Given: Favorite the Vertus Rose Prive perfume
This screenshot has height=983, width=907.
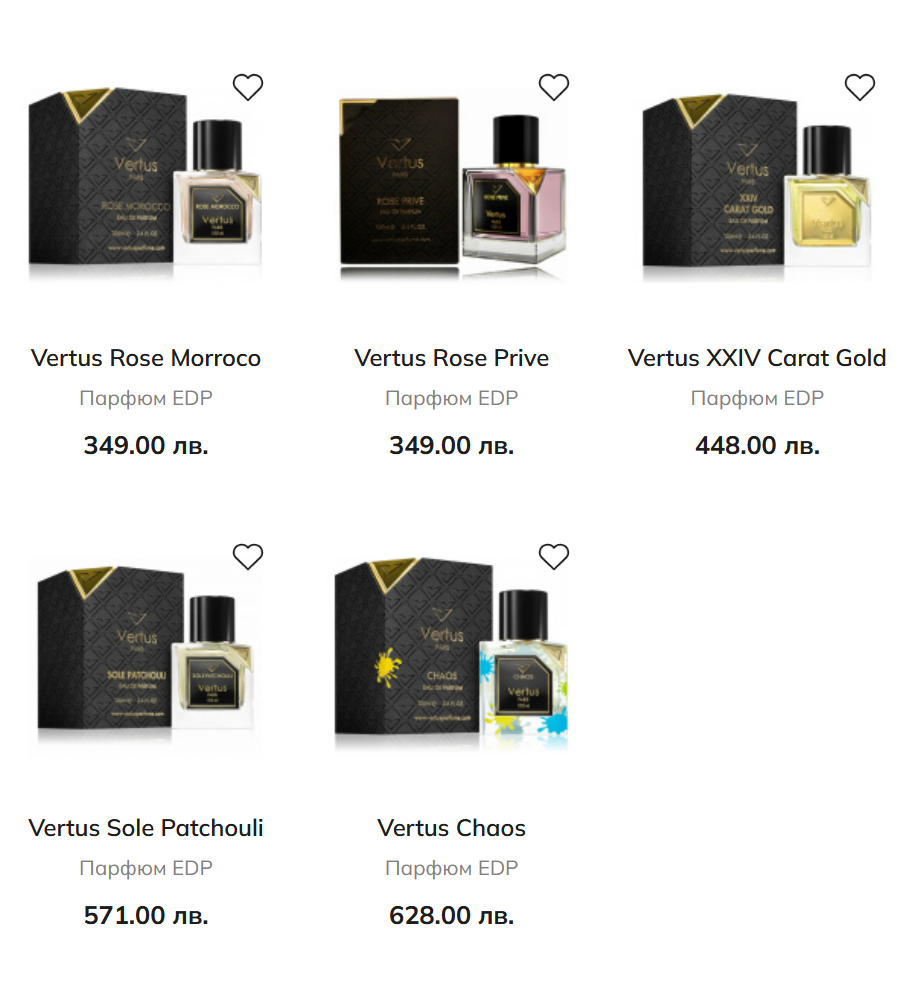Looking at the screenshot, I should tap(553, 87).
